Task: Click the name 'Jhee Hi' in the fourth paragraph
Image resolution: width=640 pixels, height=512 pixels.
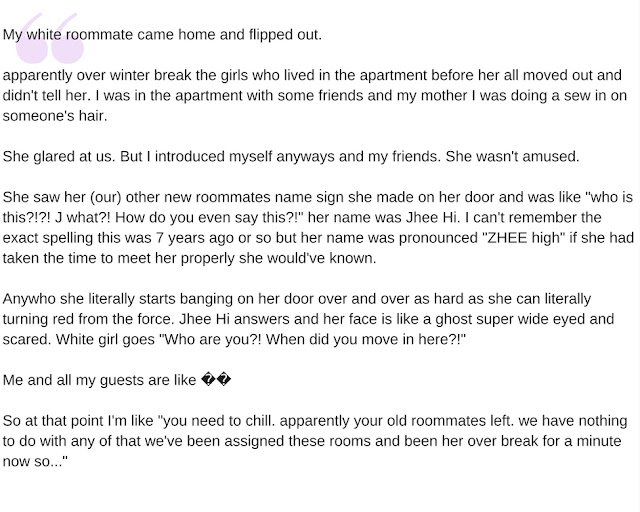Action: [432, 218]
